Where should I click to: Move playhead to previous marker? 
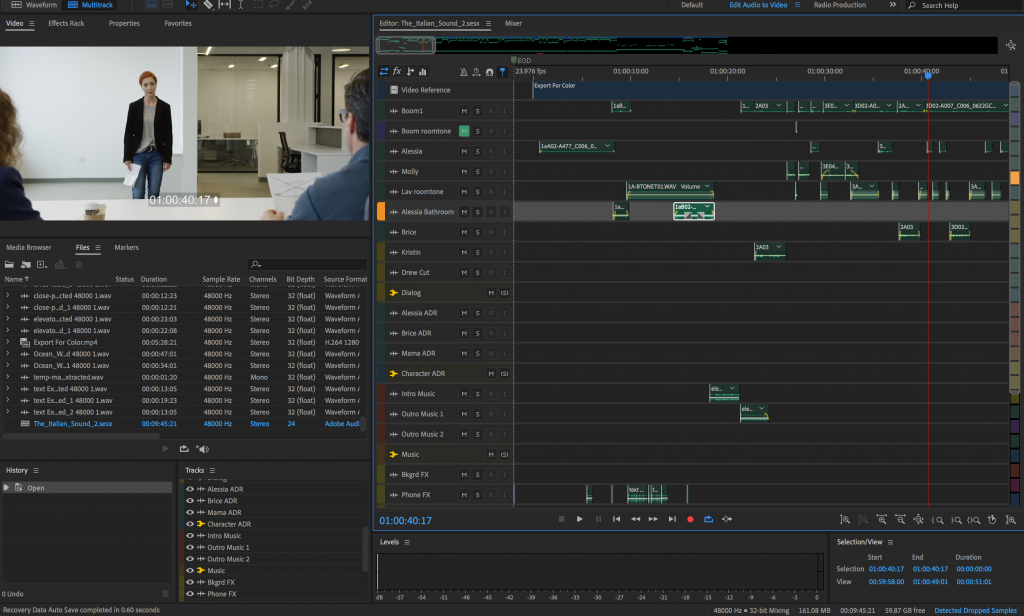click(616, 519)
